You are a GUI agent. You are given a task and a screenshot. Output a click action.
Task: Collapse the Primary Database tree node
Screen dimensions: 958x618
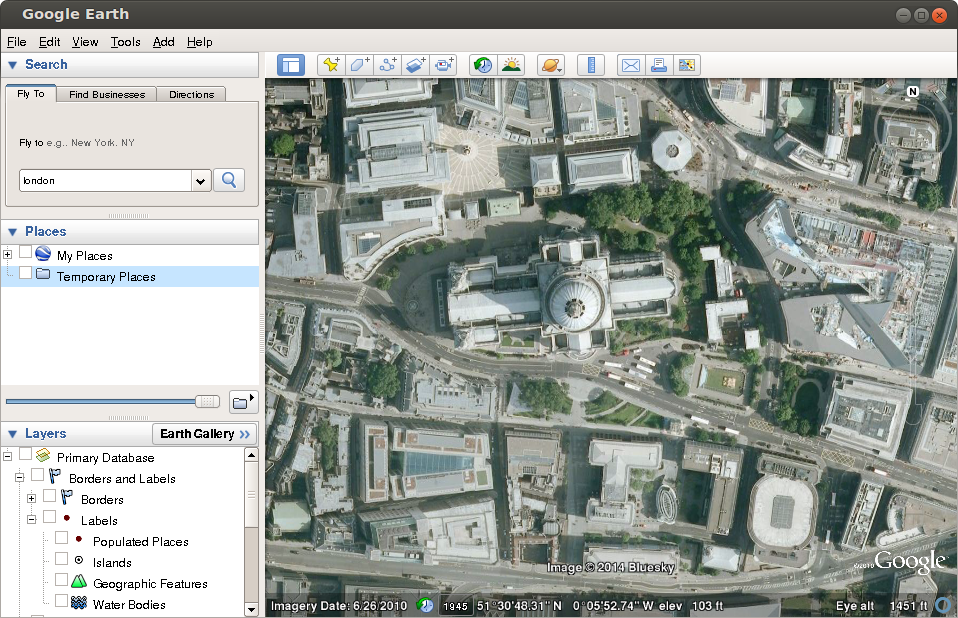coord(7,456)
